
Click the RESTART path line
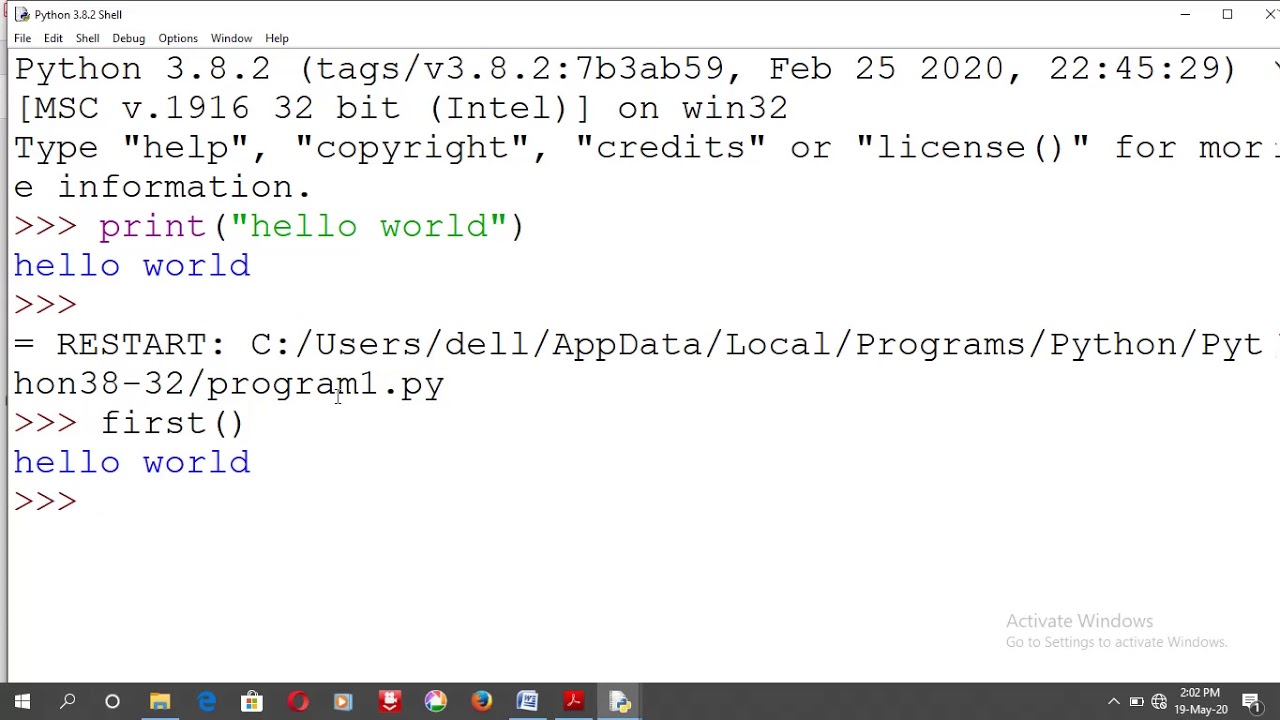[640, 345]
